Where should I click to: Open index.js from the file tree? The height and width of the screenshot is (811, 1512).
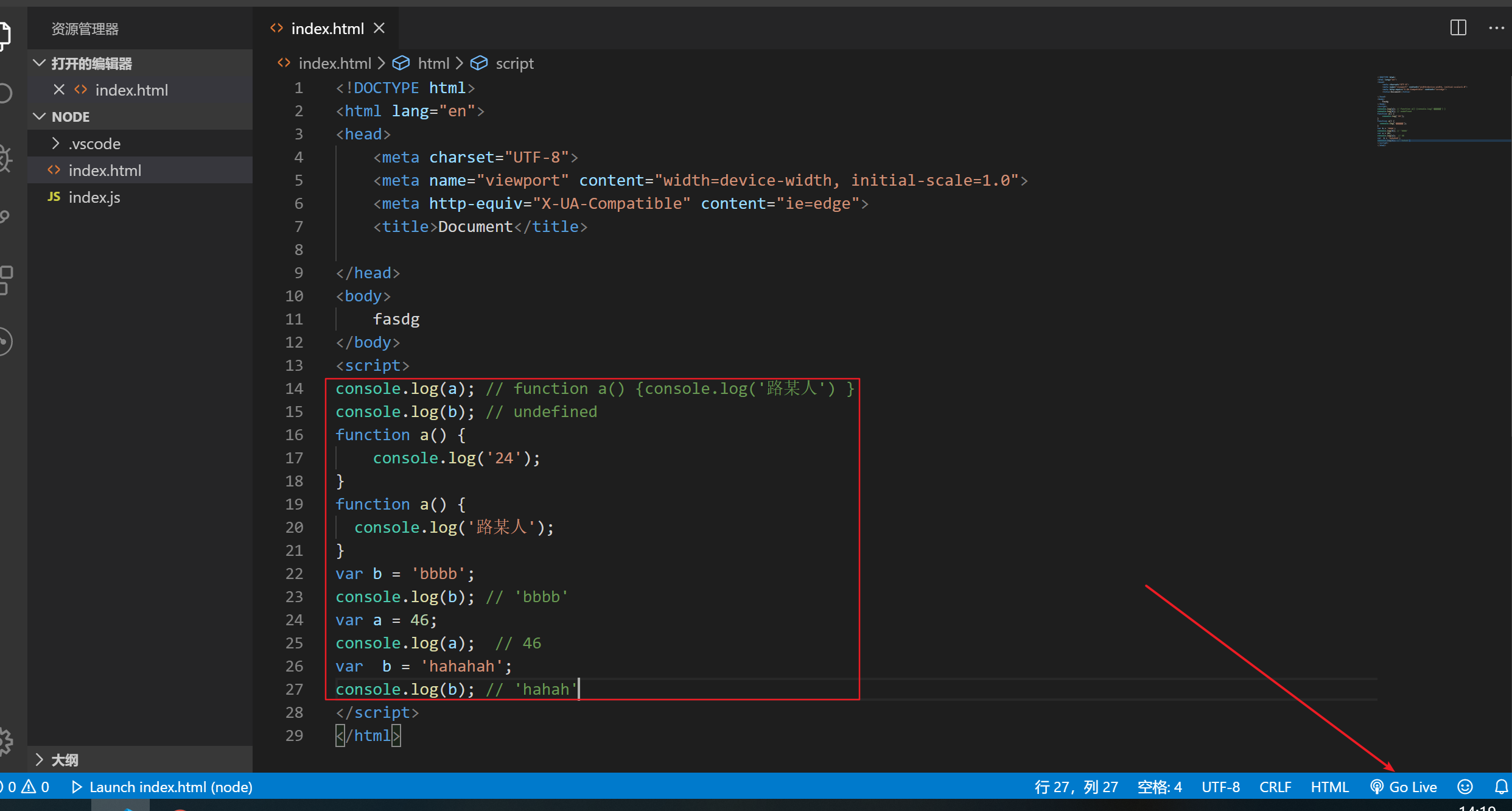click(94, 197)
